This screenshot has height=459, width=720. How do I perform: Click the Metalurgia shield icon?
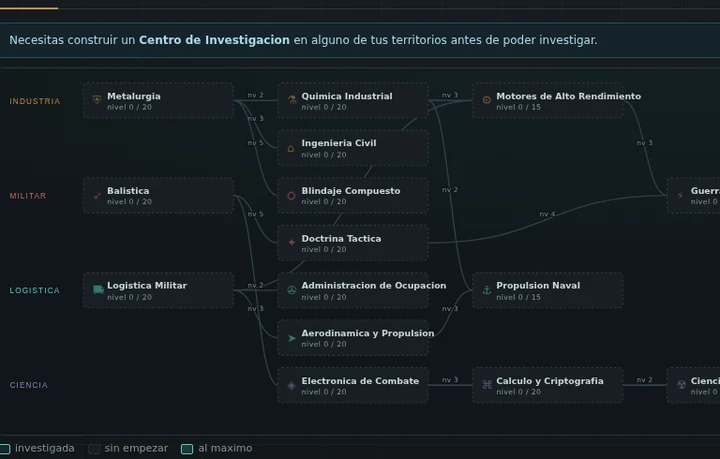97,100
